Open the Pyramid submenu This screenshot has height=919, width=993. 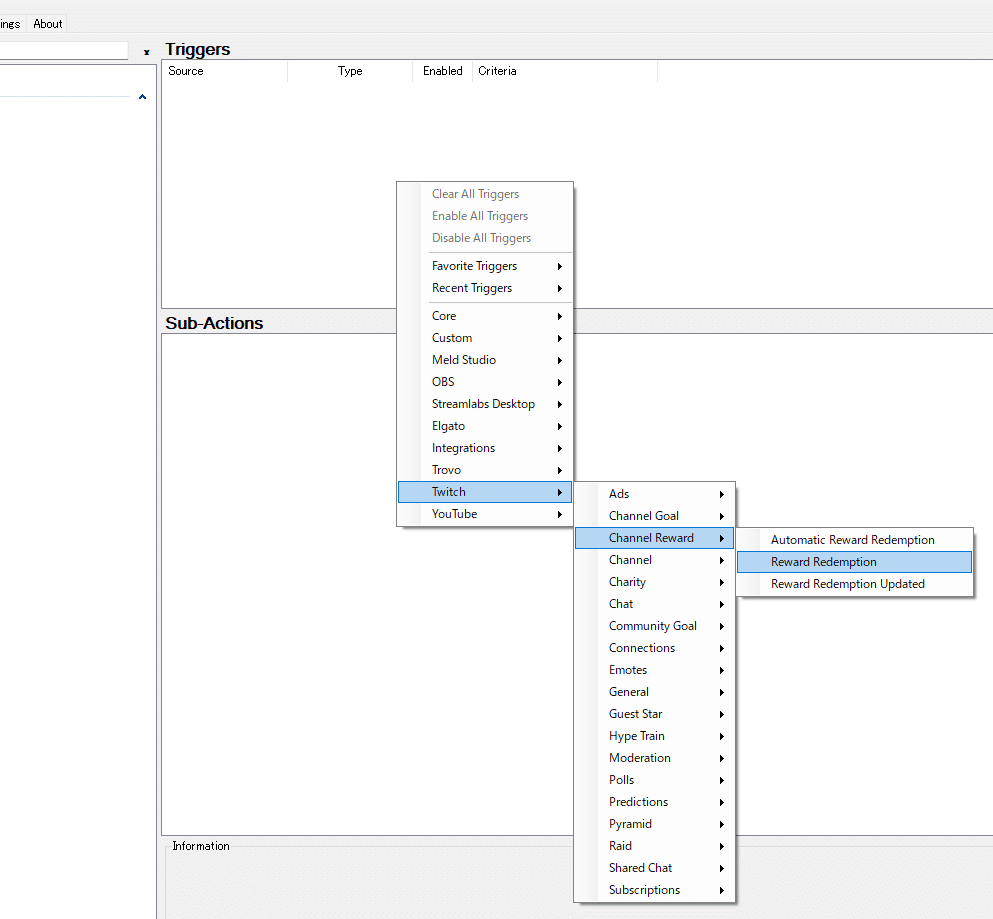pyautogui.click(x=654, y=824)
